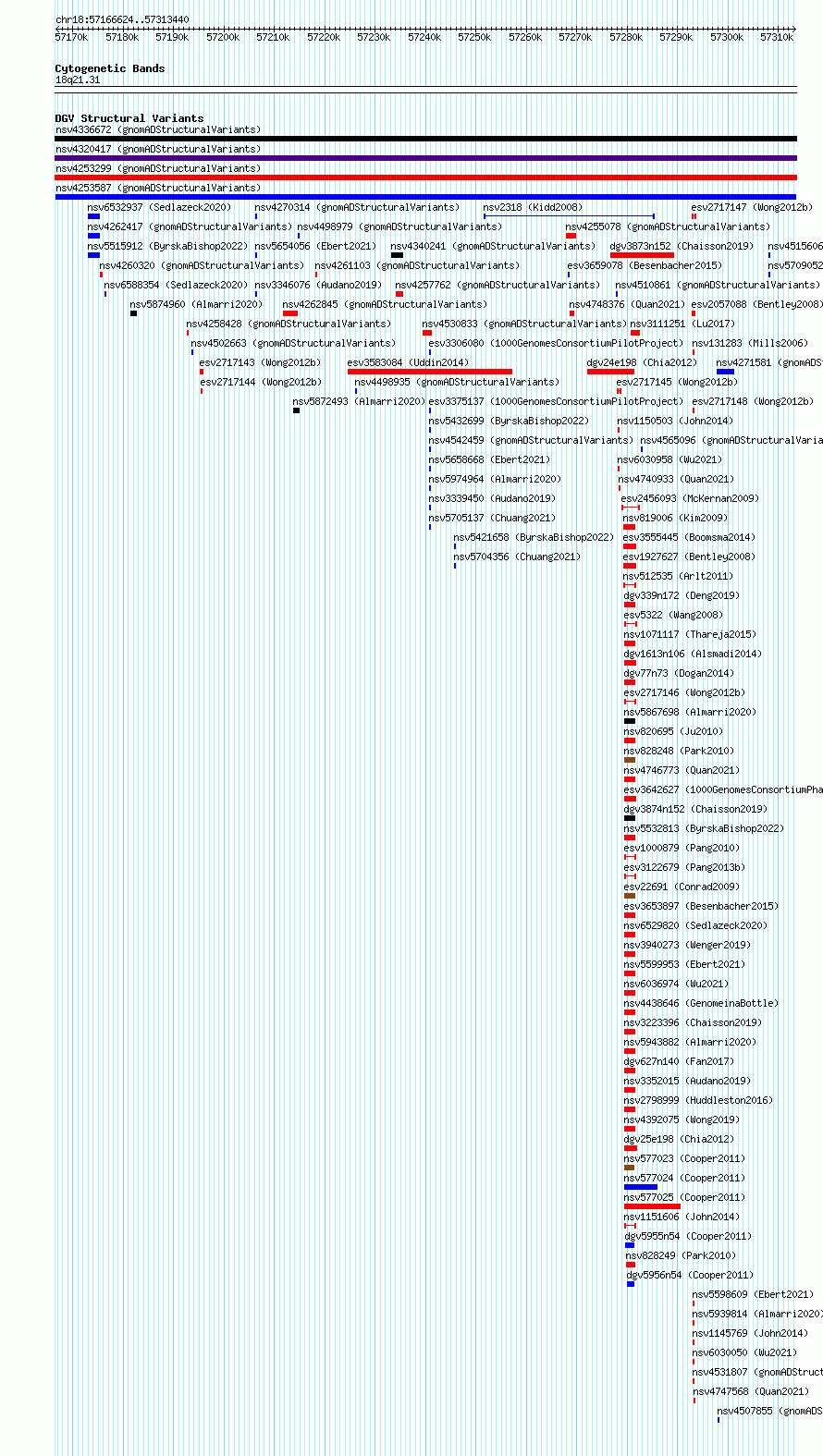This screenshot has width=823, height=1456.
Task: Click the nsv2318 (Kidd2008) label
Action: 533,207
